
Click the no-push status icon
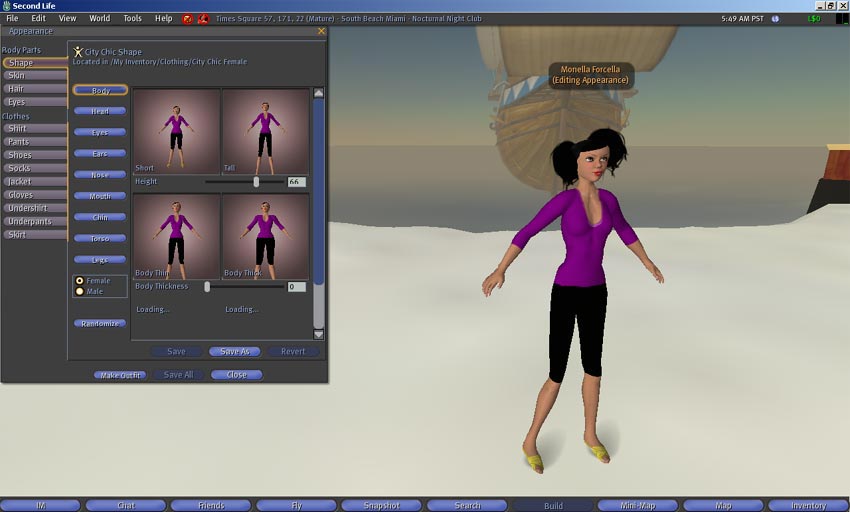point(203,18)
